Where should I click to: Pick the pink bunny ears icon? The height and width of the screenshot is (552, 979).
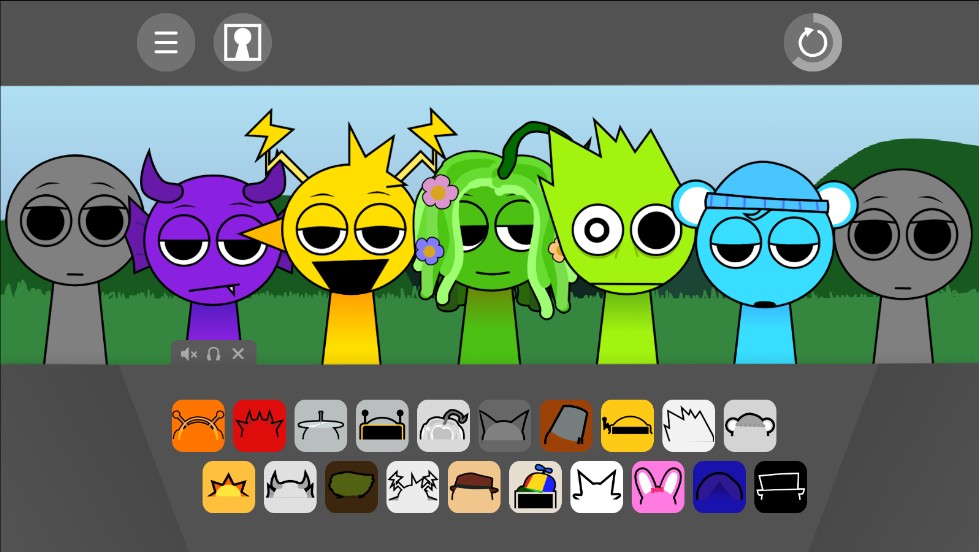[x=658, y=487]
